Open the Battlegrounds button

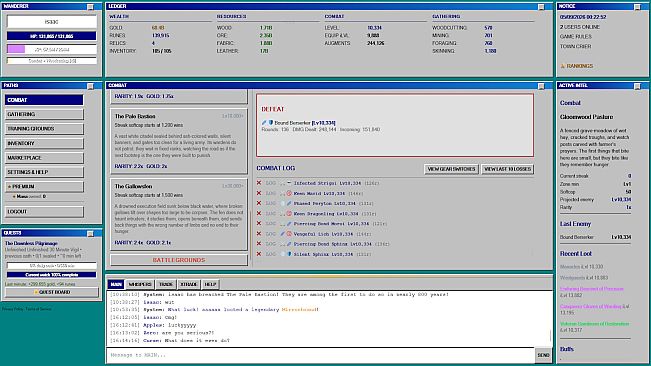point(179,260)
